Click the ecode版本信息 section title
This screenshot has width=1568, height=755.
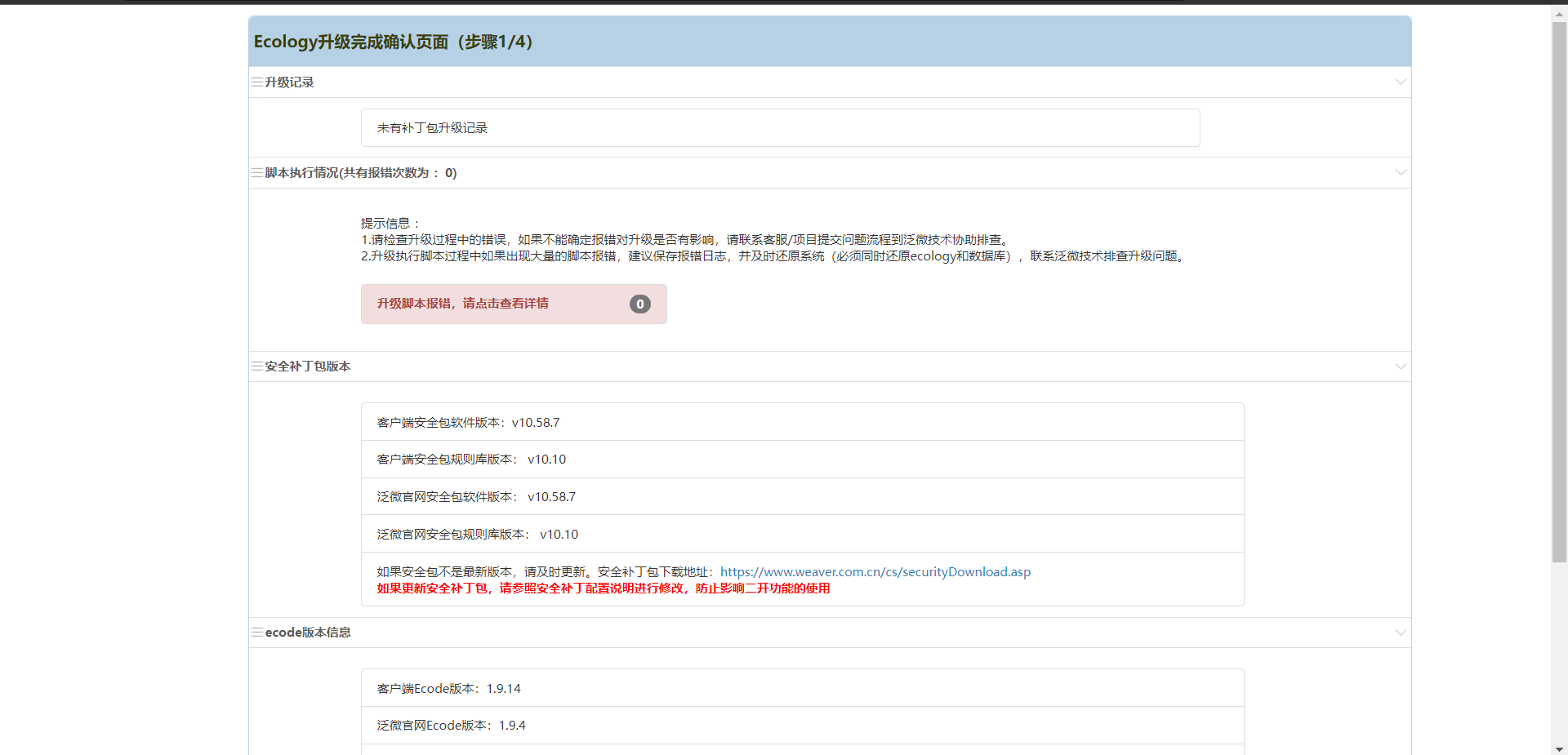[x=308, y=633]
